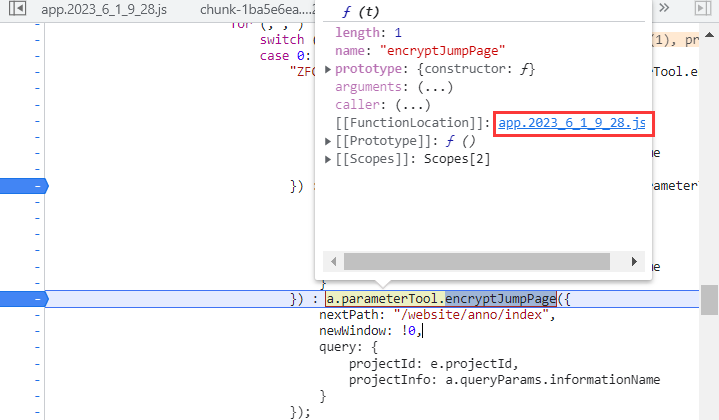The width and height of the screenshot is (719, 420).
Task: Open the FunctionLocation app.2023_6_1_9_28.js link
Action: (573, 123)
